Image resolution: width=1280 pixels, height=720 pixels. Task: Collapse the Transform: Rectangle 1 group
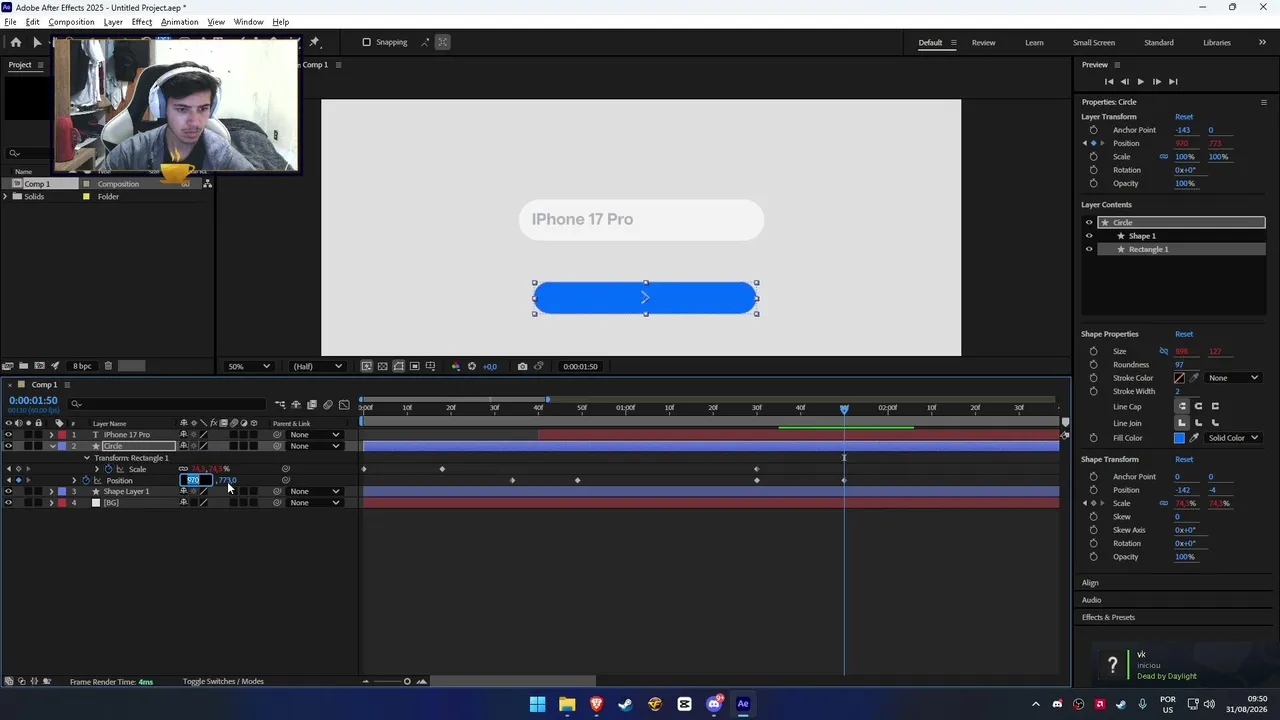coord(86,458)
